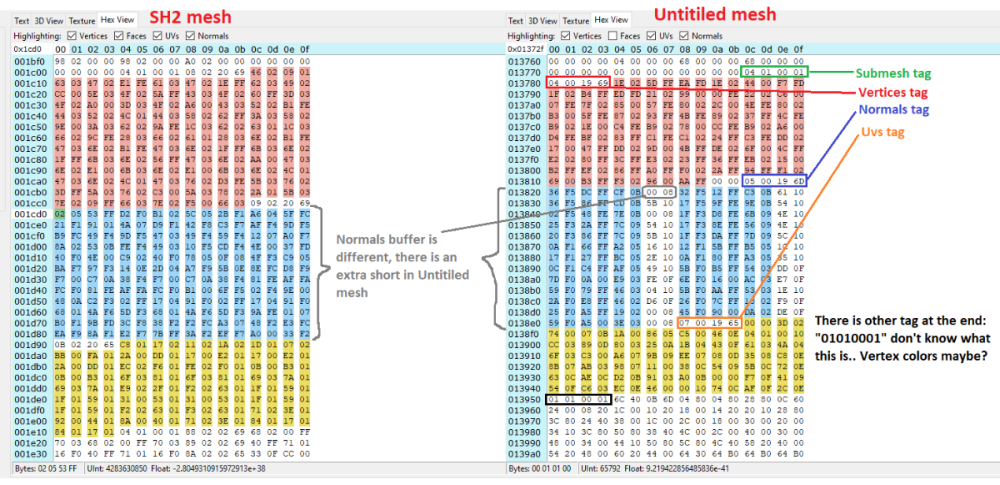1000x485 pixels.
Task: Click the 0x1cd0 offset field
Action: tap(27, 48)
